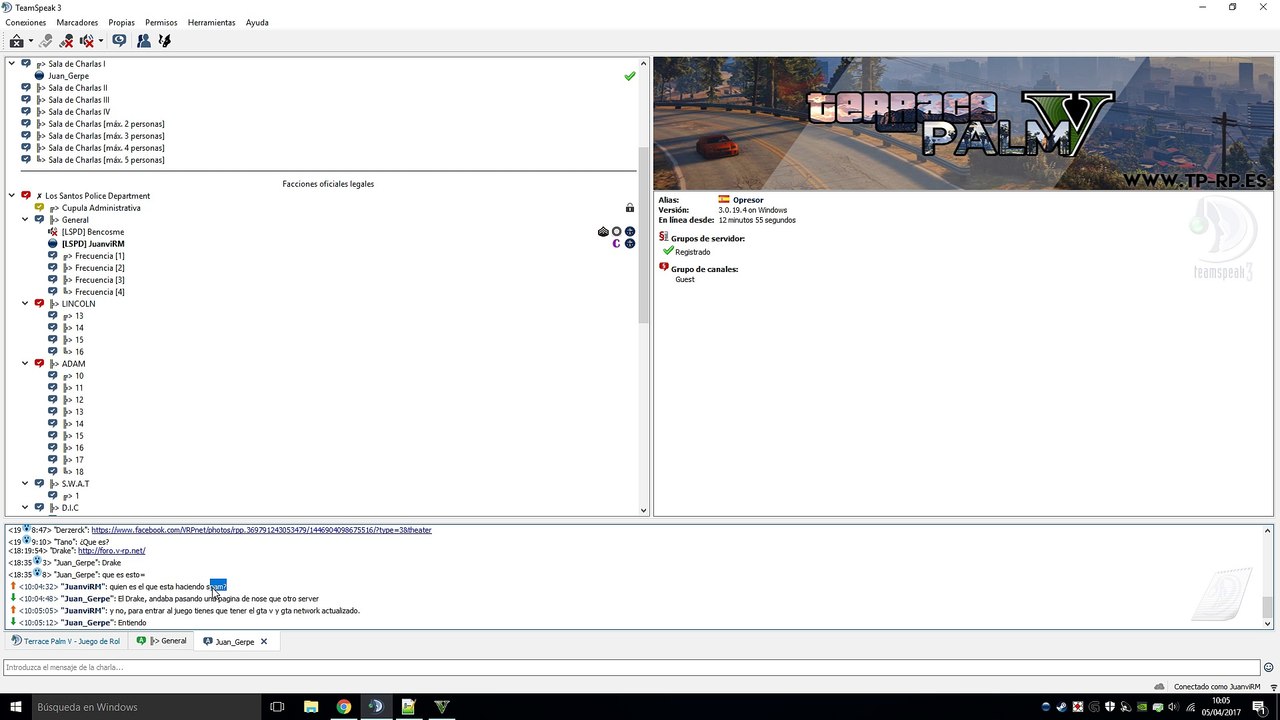The image size is (1280, 720).
Task: Collapse the ADAM channel group
Action: click(25, 364)
